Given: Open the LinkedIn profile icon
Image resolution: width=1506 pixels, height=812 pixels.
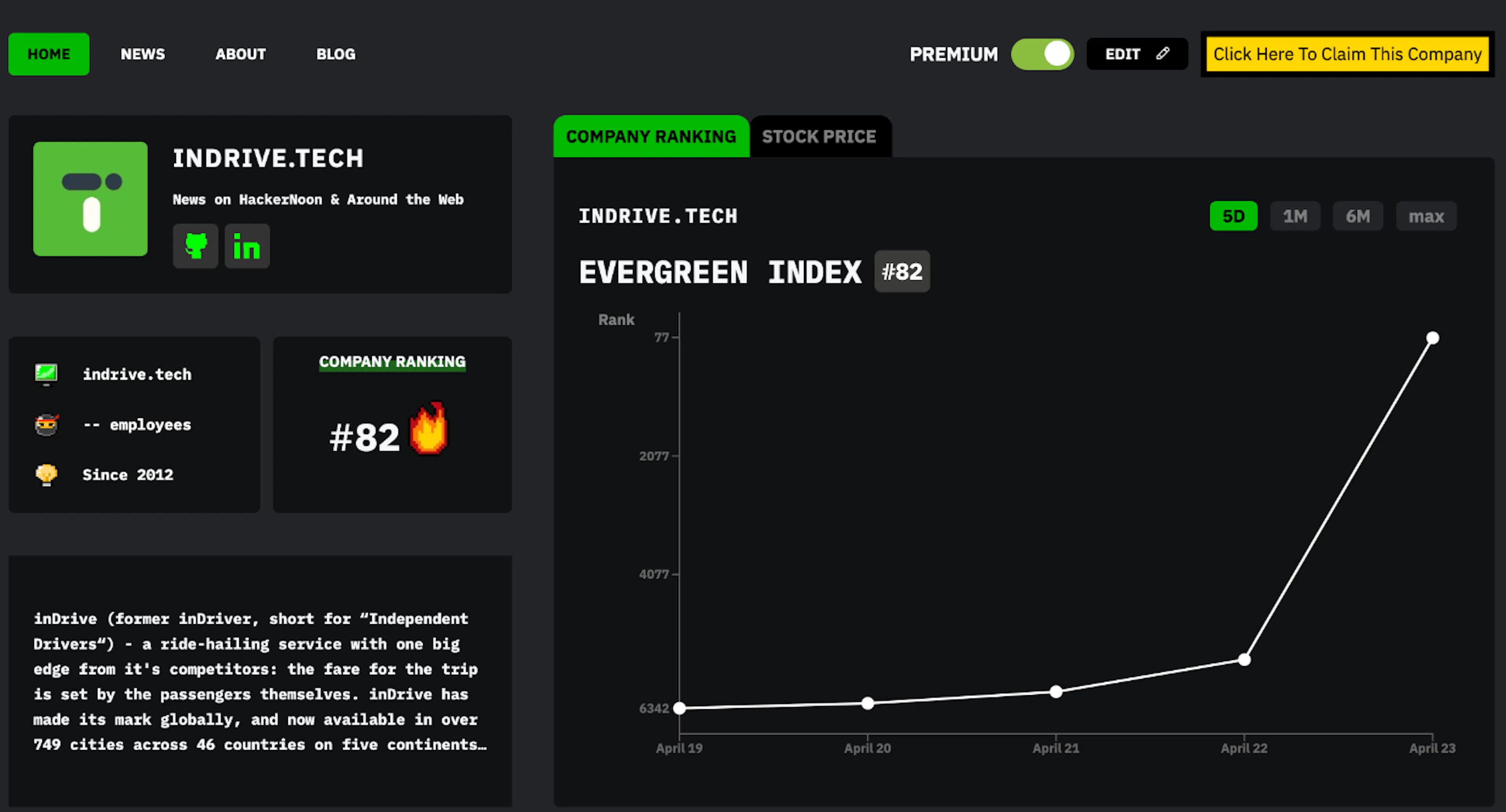Looking at the screenshot, I should pyautogui.click(x=247, y=246).
